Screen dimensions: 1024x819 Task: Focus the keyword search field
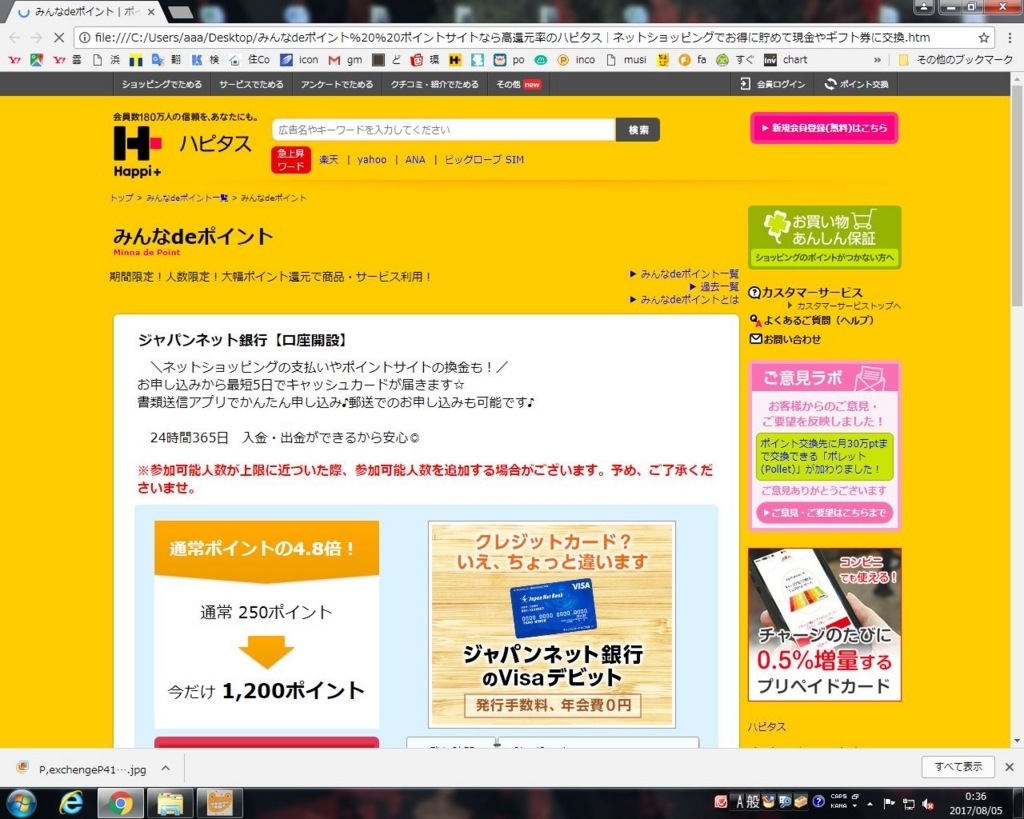443,129
